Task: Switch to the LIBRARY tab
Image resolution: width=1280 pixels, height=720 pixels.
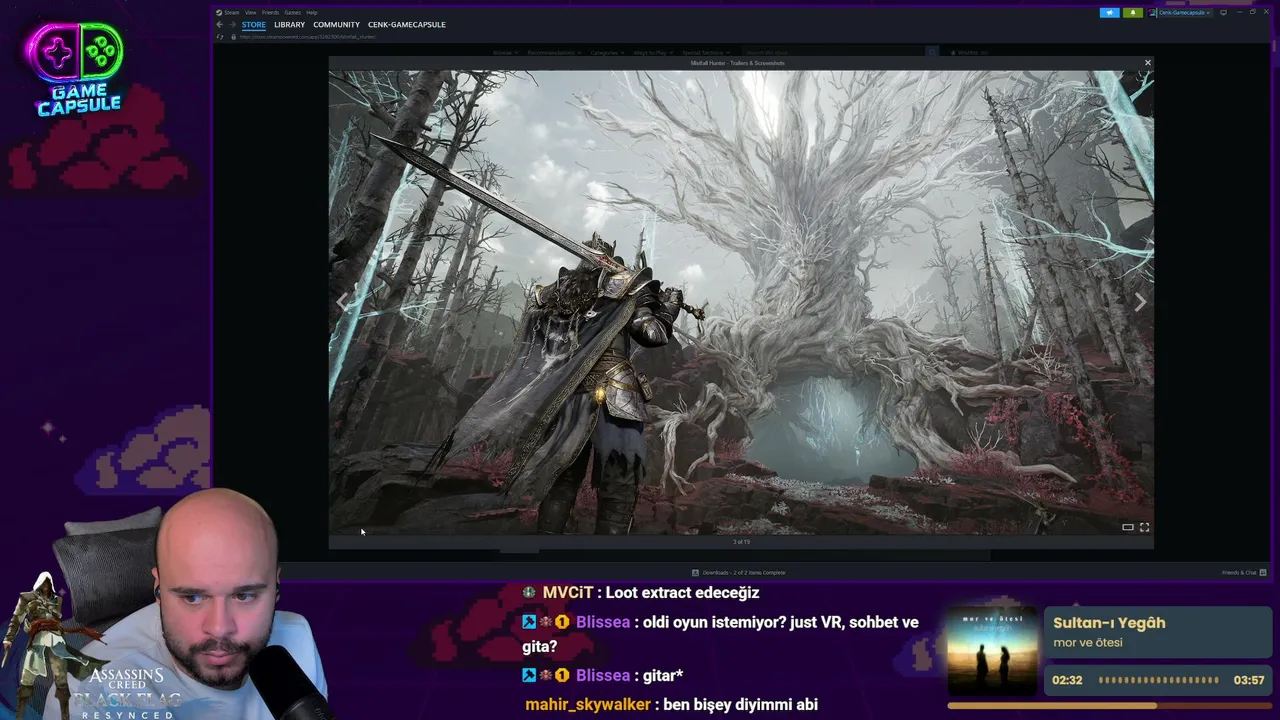Action: pyautogui.click(x=289, y=24)
